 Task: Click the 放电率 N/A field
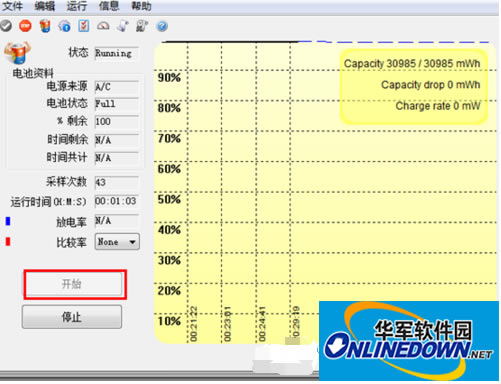pos(116,221)
